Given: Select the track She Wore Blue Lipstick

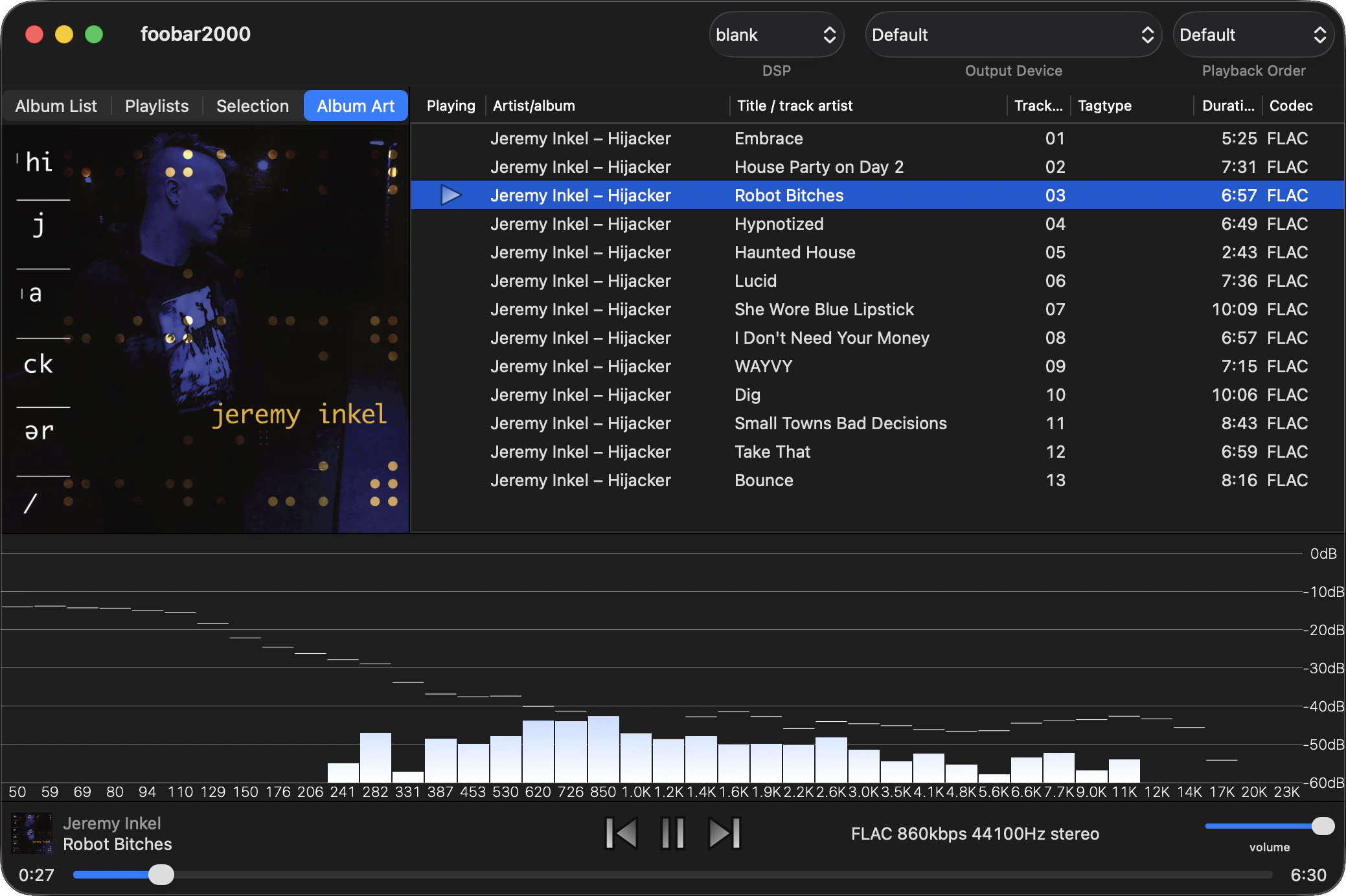Looking at the screenshot, I should [x=824, y=309].
